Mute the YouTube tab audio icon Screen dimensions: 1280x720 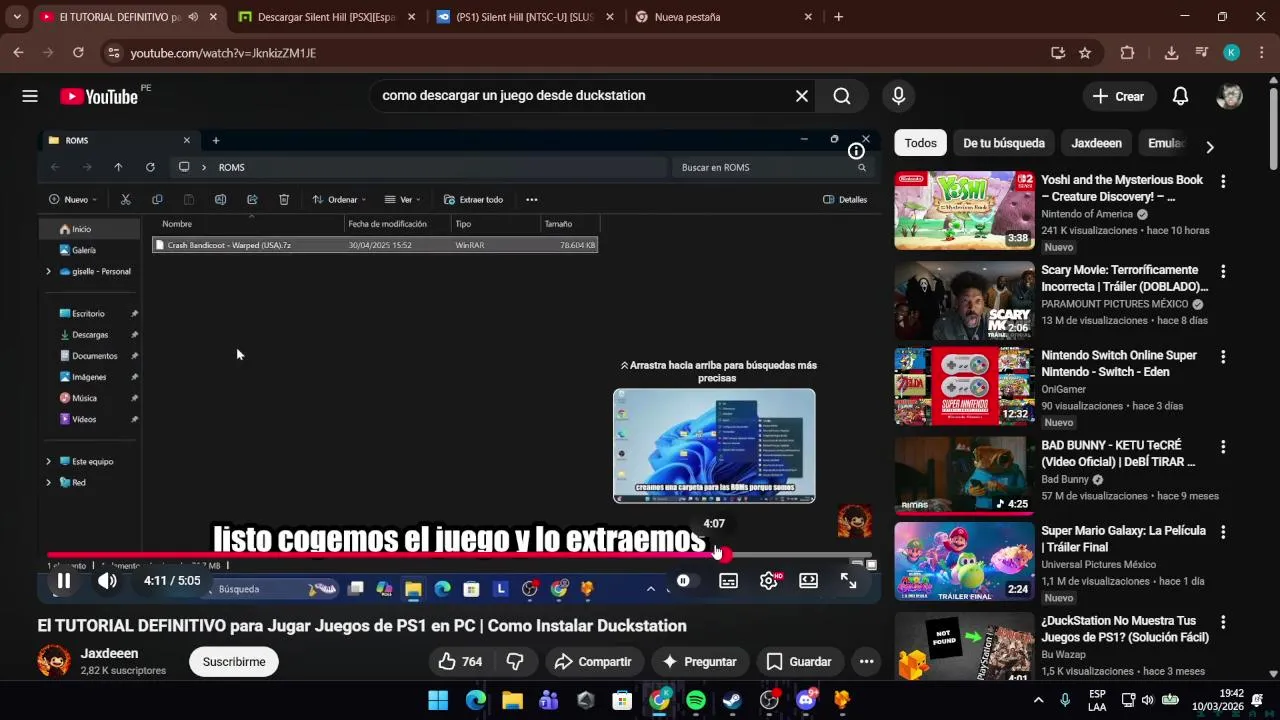(x=193, y=17)
